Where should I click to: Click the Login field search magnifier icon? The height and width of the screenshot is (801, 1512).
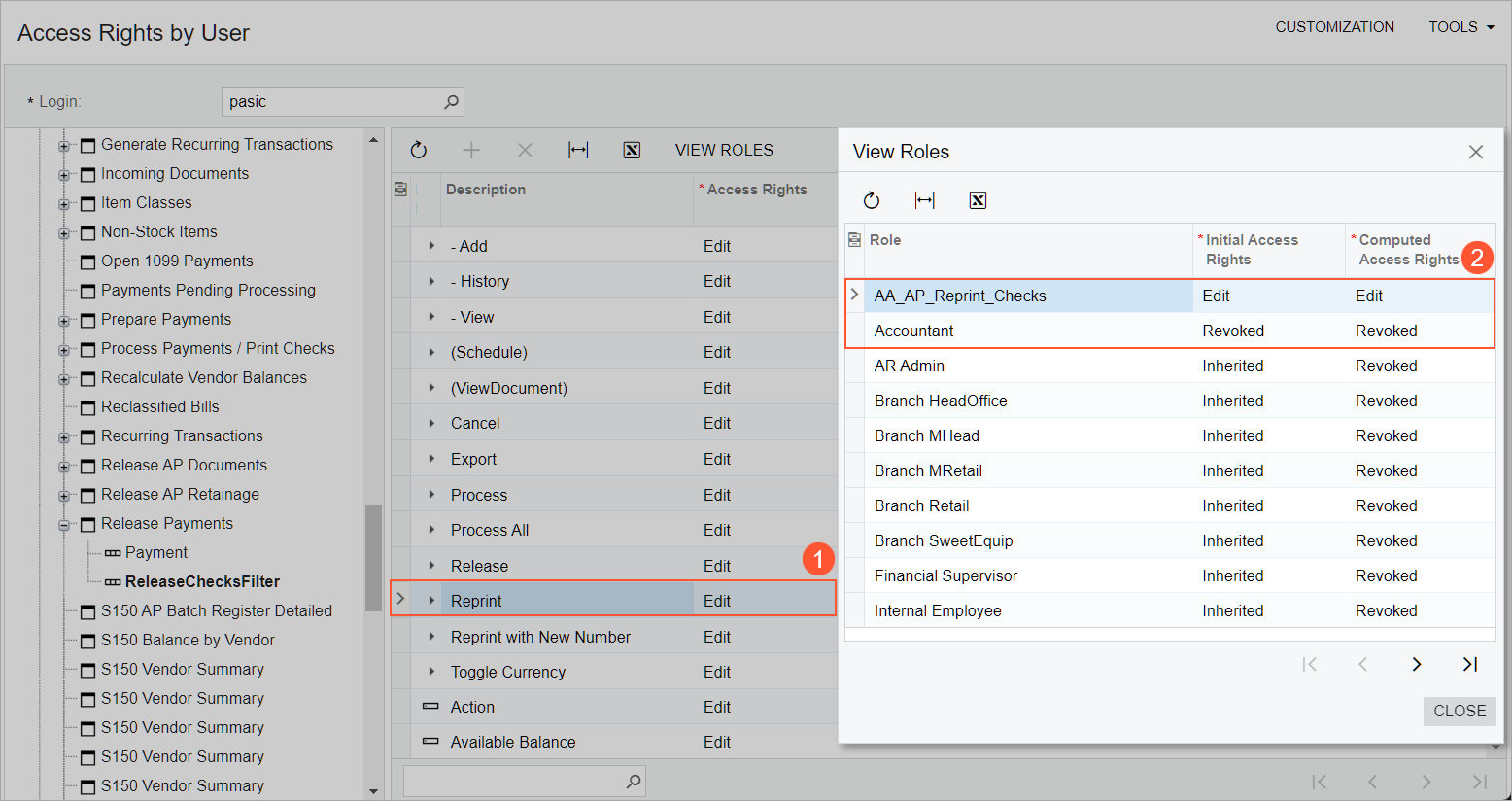(451, 102)
